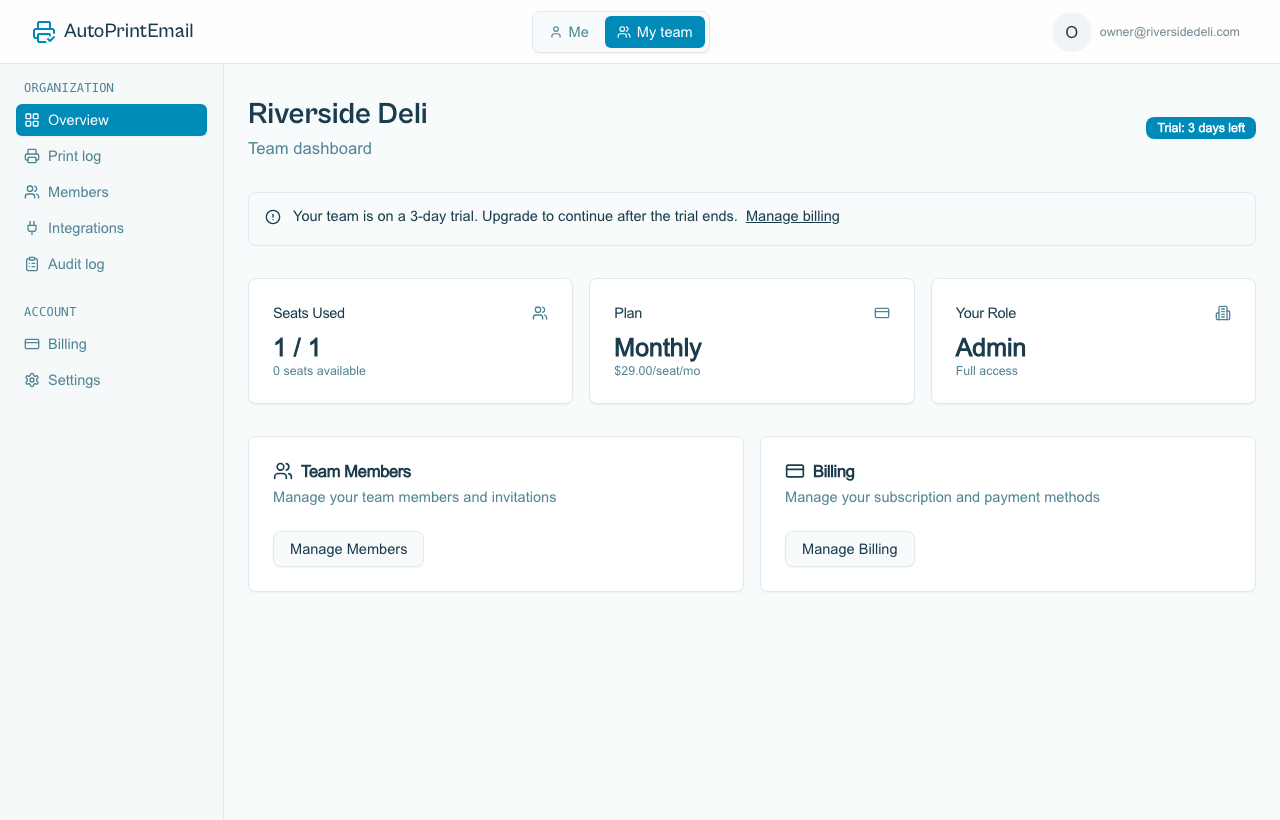Viewport: 1280px width, 820px height.
Task: Click the Manage Billing button
Action: click(850, 549)
